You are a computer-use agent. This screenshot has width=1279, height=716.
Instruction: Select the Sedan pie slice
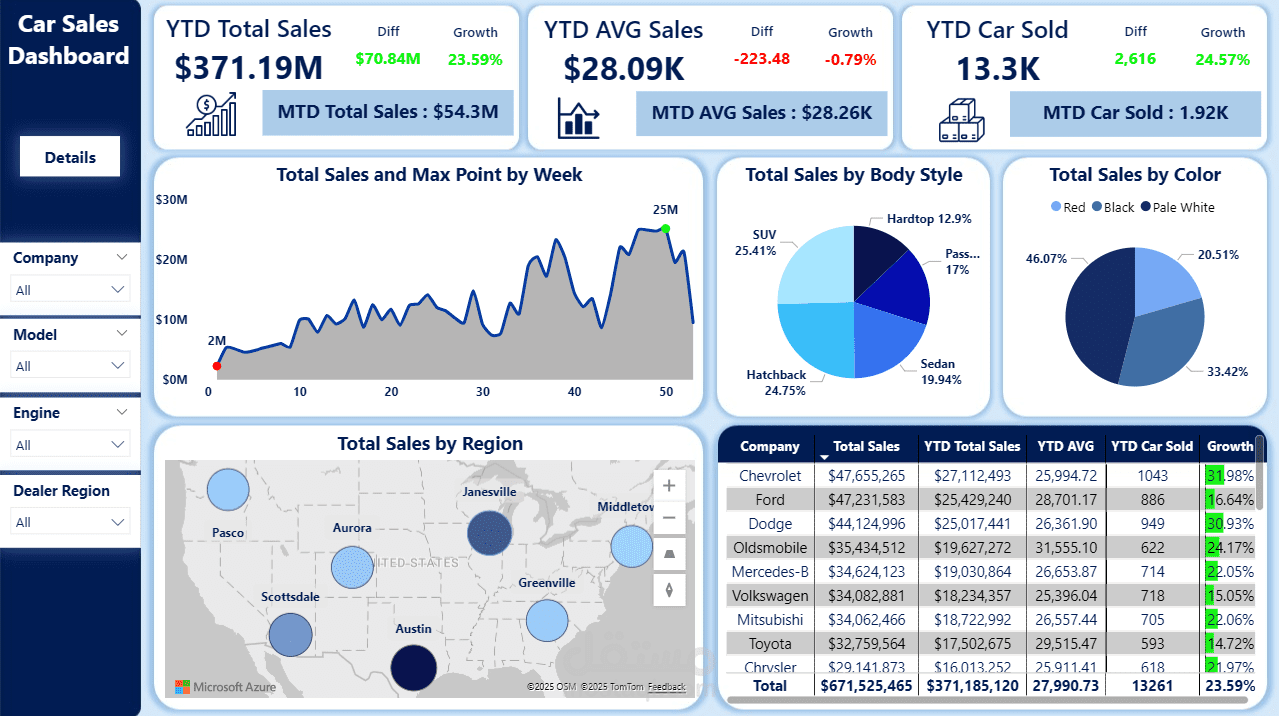click(880, 340)
